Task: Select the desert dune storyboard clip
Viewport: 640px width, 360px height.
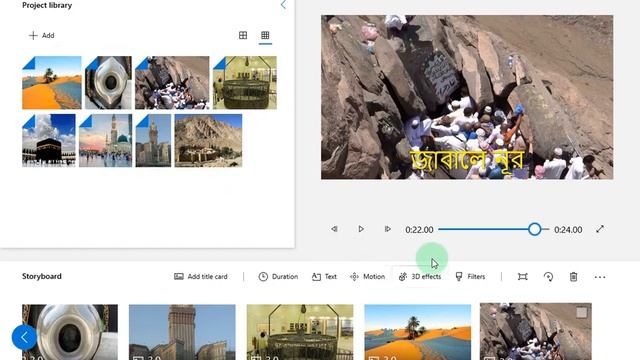Action: [418, 332]
